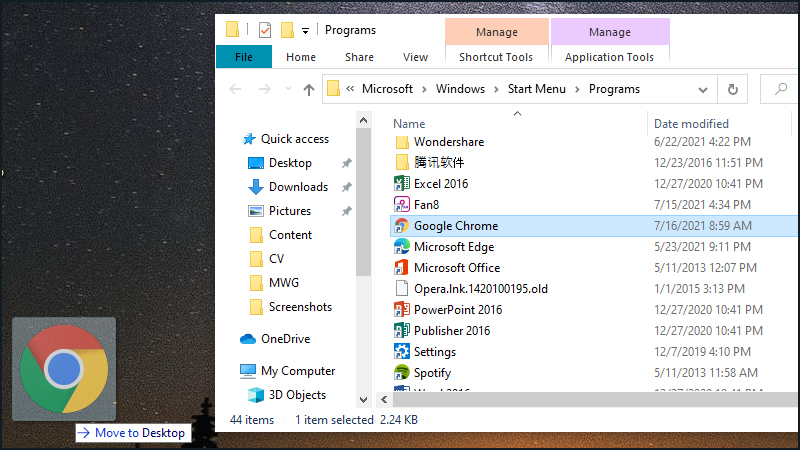Open the Content folder in sidebar
The height and width of the screenshot is (450, 800).
(290, 235)
